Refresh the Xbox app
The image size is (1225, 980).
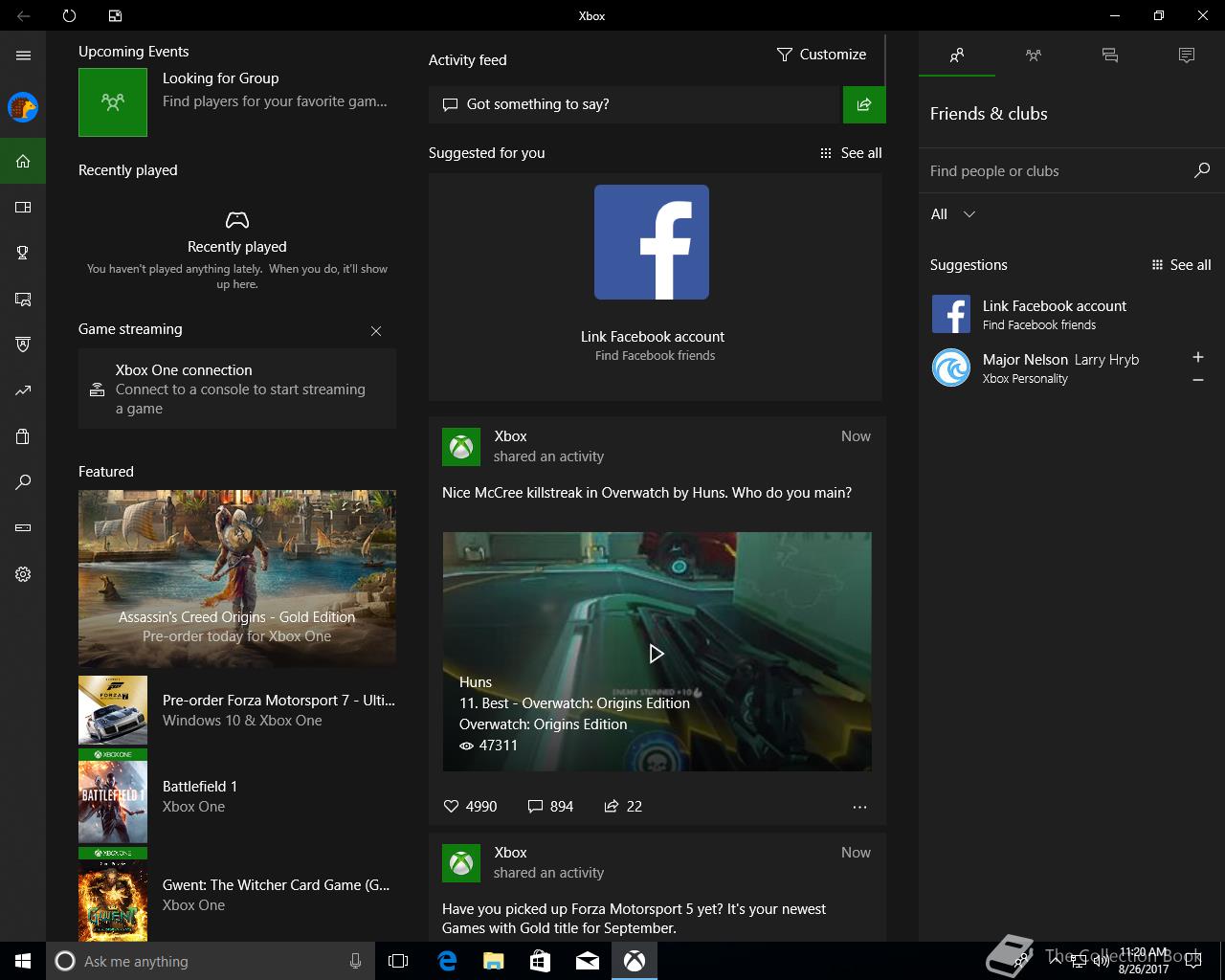pyautogui.click(x=69, y=15)
